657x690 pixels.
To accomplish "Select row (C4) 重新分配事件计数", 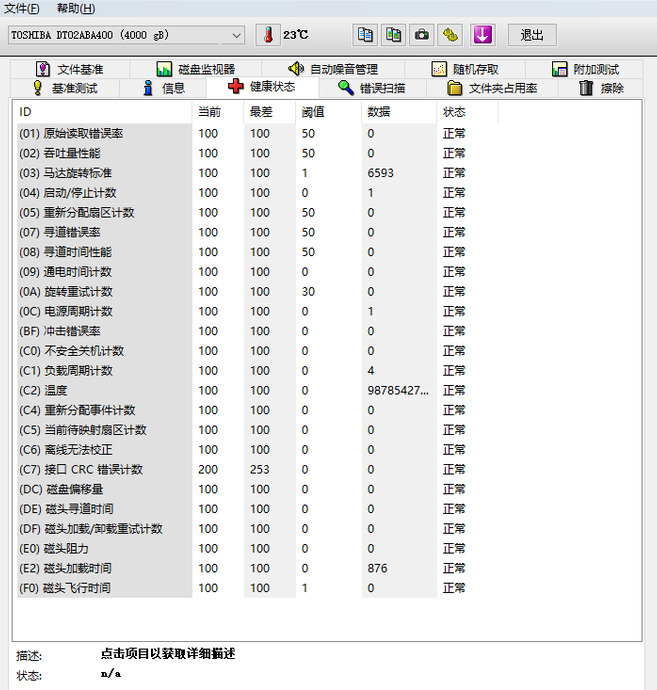I will tap(257, 410).
